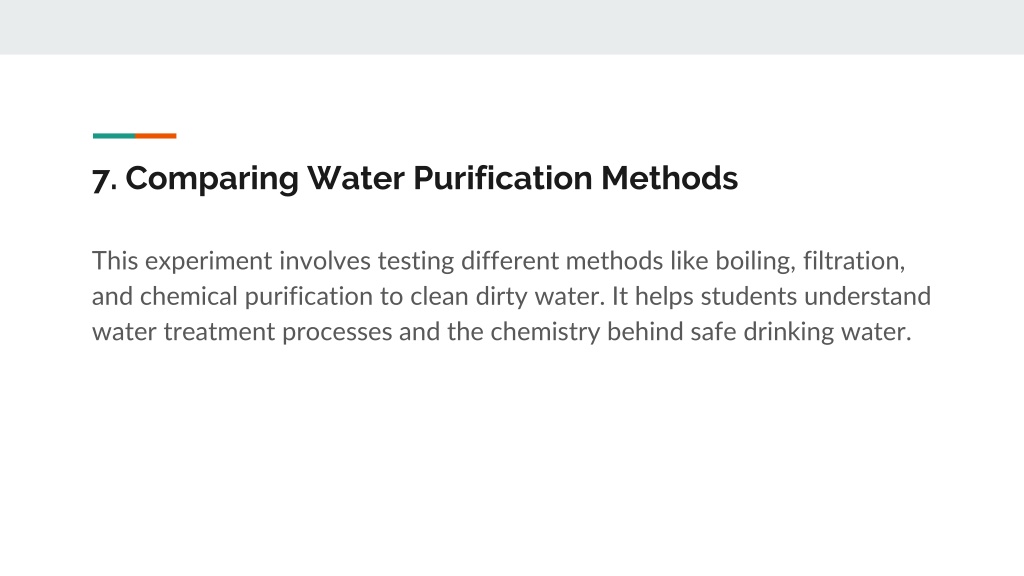
Task: Click the word 'Comparing' in the heading
Action: [212, 179]
